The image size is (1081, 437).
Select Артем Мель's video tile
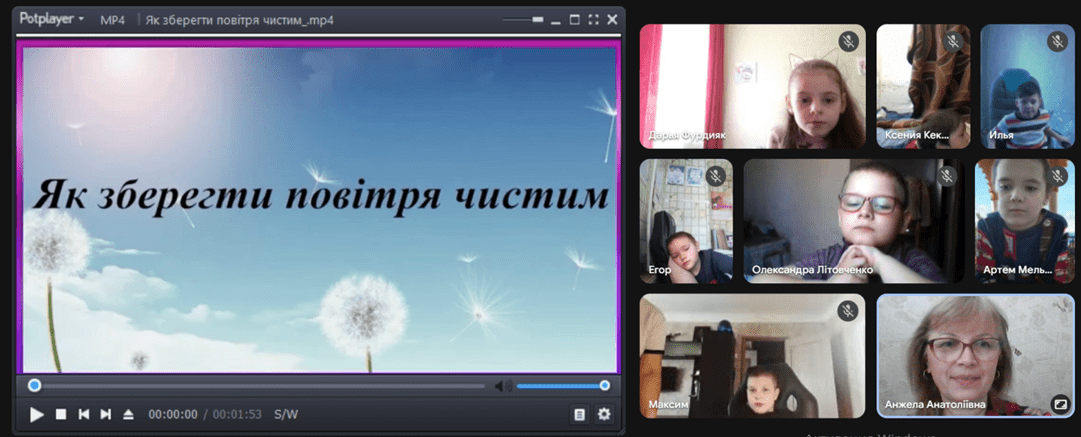point(1024,221)
